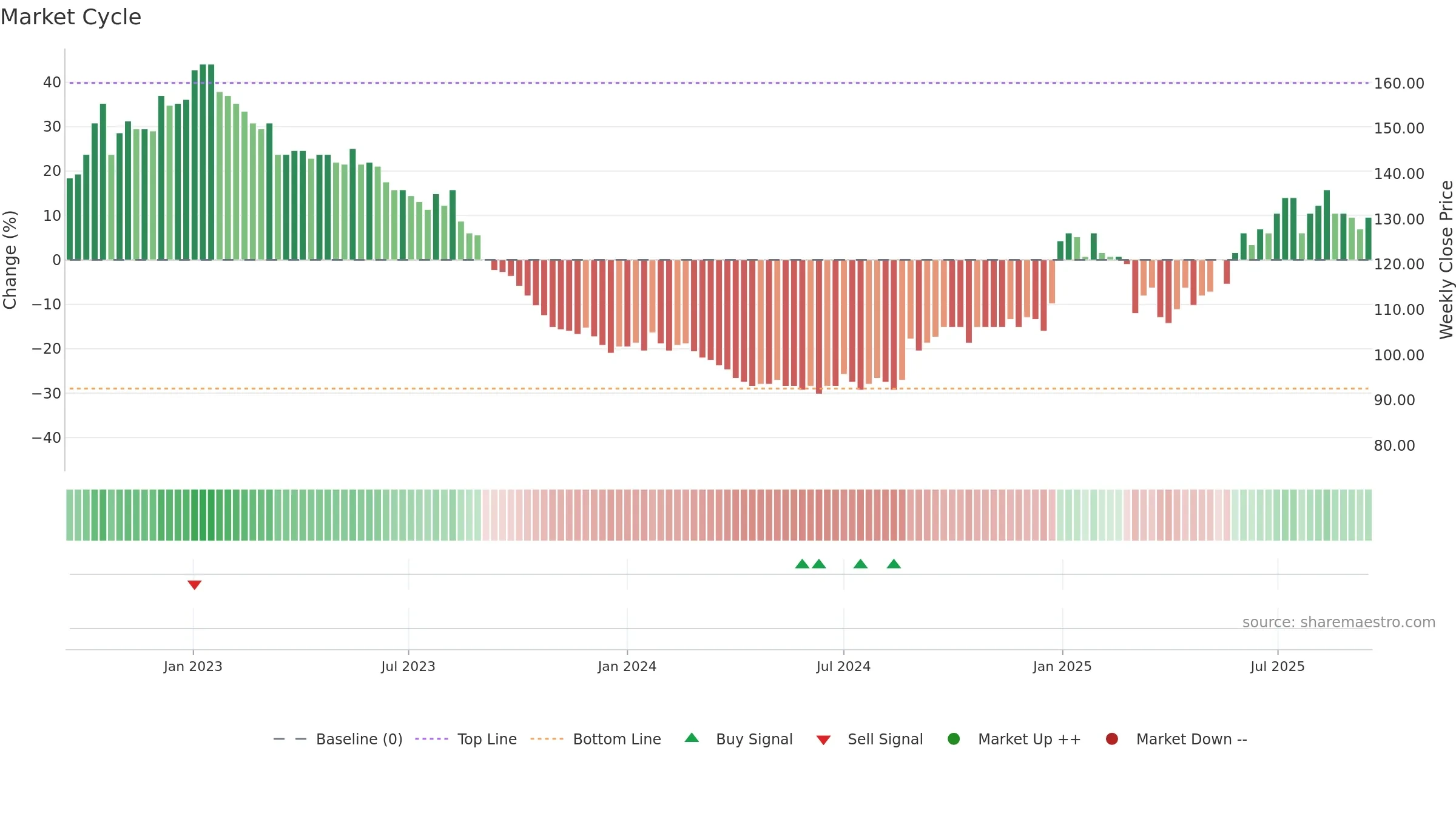Screen dimensions: 1456x819
Task: Click the red Sell Signal marker near Jan 2023
Action: pyautogui.click(x=194, y=585)
